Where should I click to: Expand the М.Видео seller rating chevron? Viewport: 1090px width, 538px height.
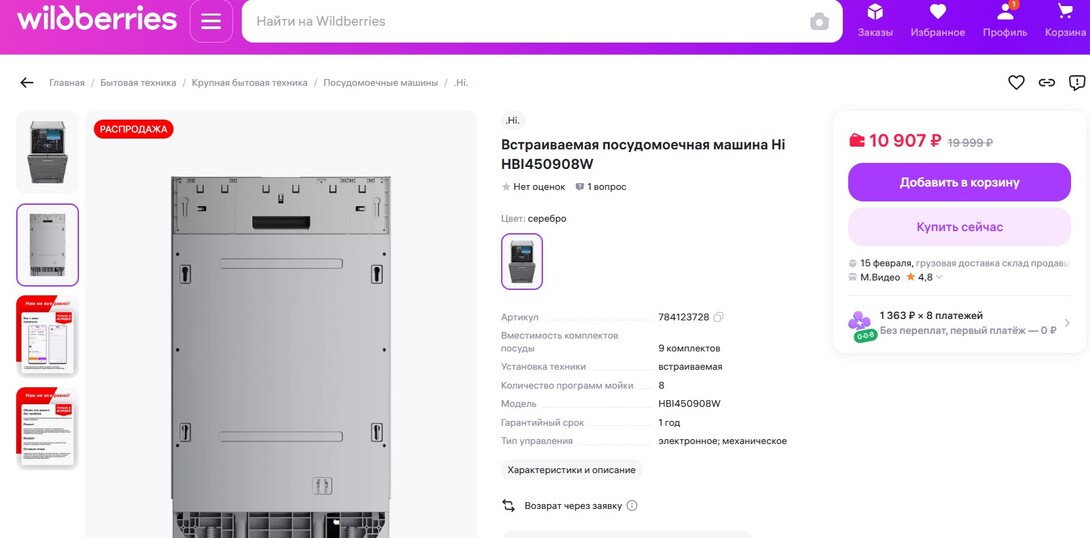[x=939, y=277]
